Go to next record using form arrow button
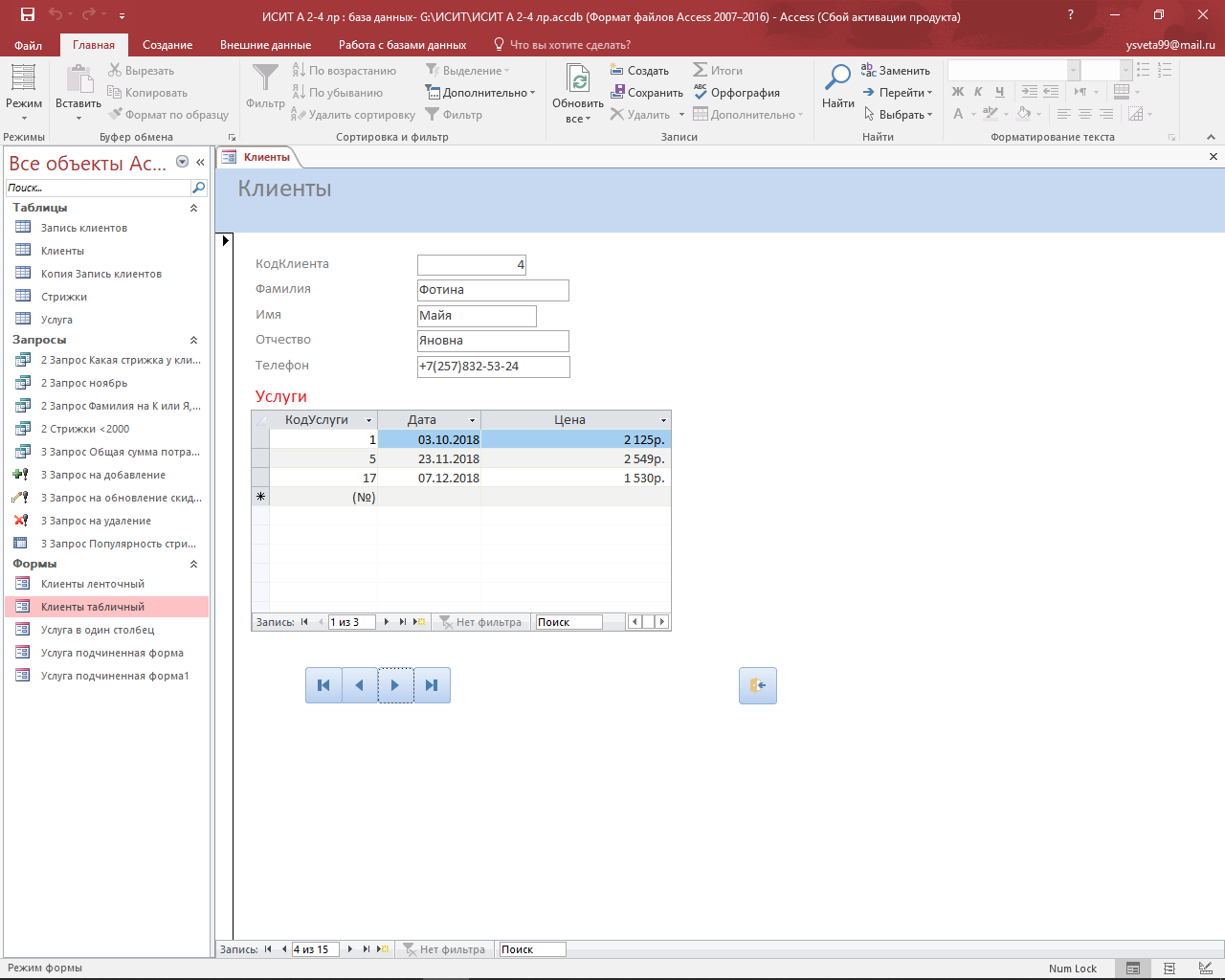Screen dimensions: 1225x980 [x=395, y=685]
